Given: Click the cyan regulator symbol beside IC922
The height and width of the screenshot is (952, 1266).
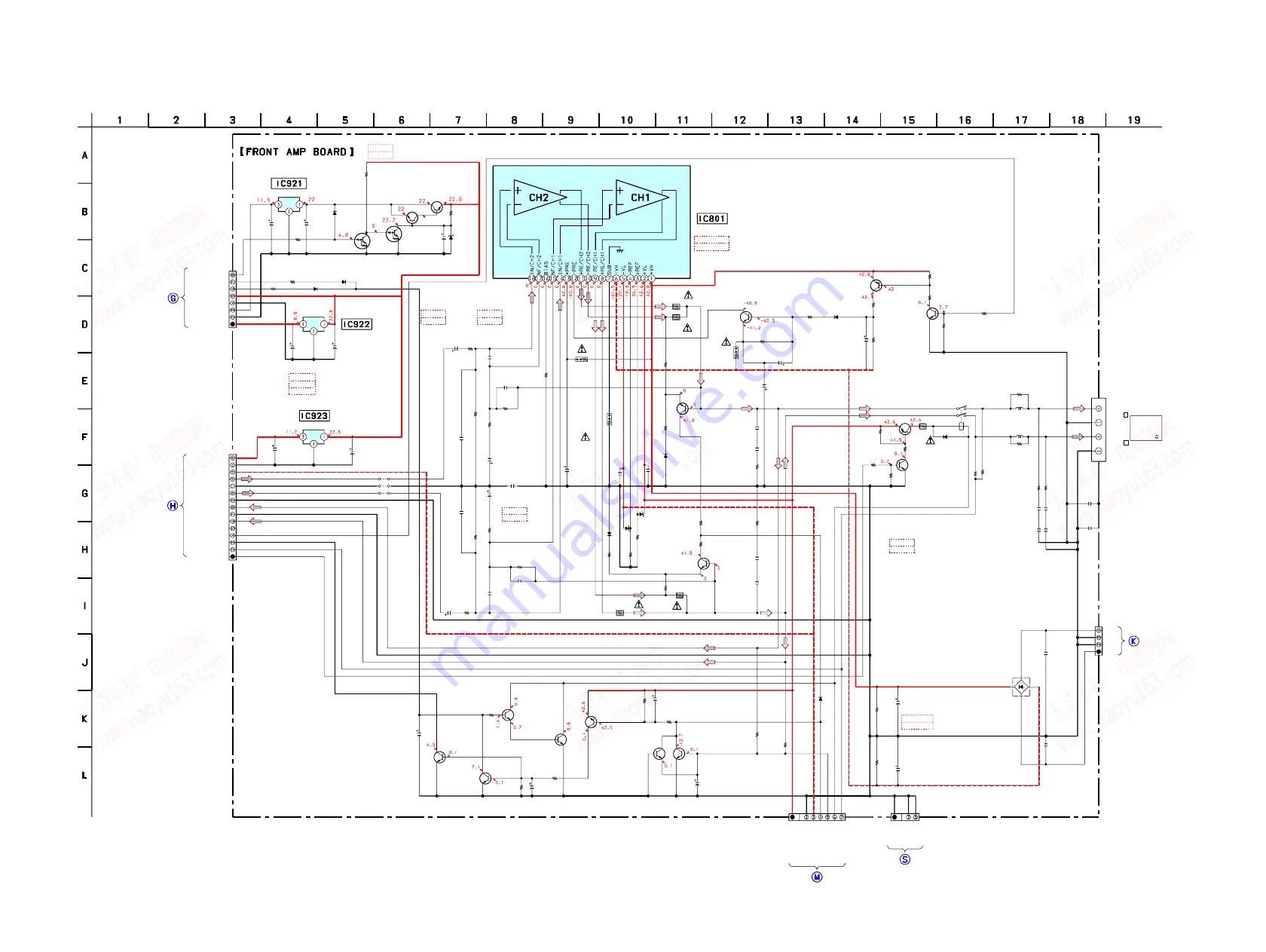Looking at the screenshot, I should pyautogui.click(x=313, y=325).
